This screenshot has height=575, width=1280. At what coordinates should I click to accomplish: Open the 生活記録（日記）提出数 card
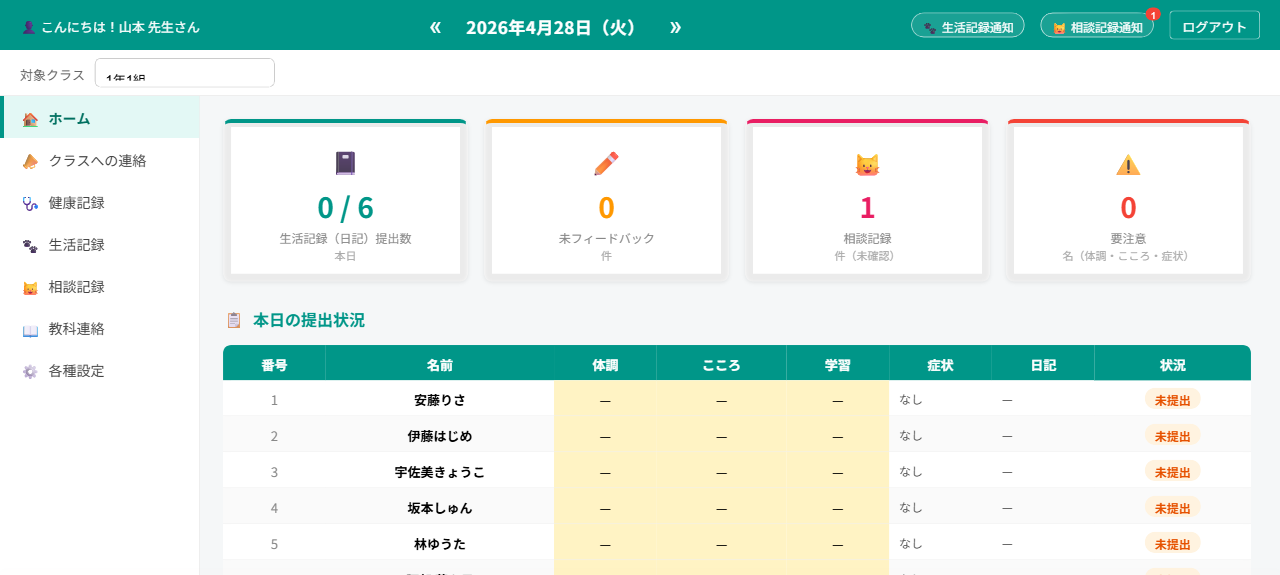345,200
